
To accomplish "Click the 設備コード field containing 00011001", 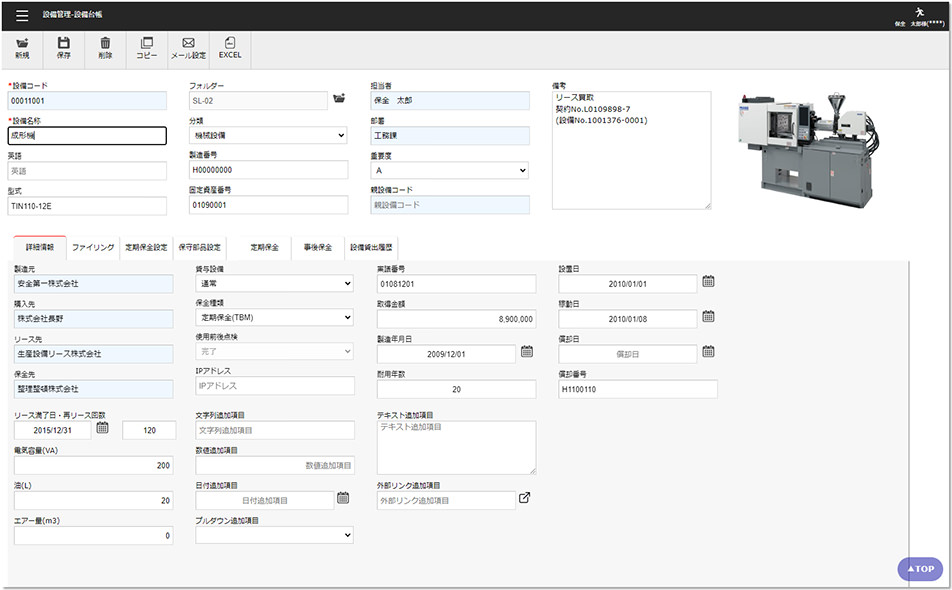I will (87, 101).
